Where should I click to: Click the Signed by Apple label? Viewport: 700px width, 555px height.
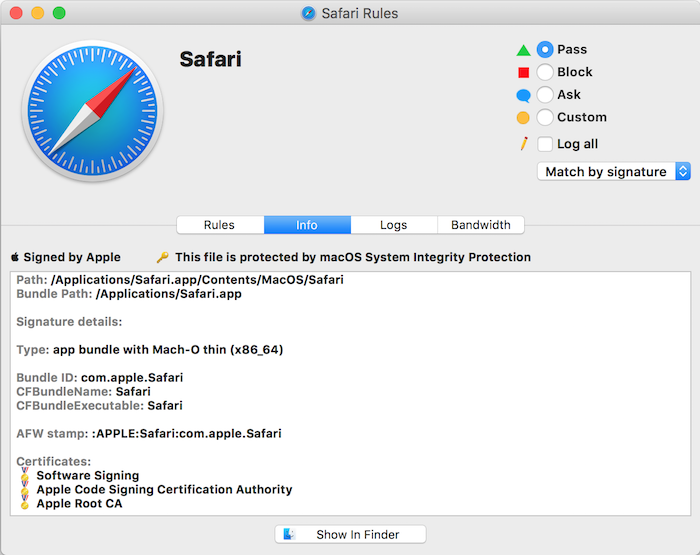coord(72,257)
